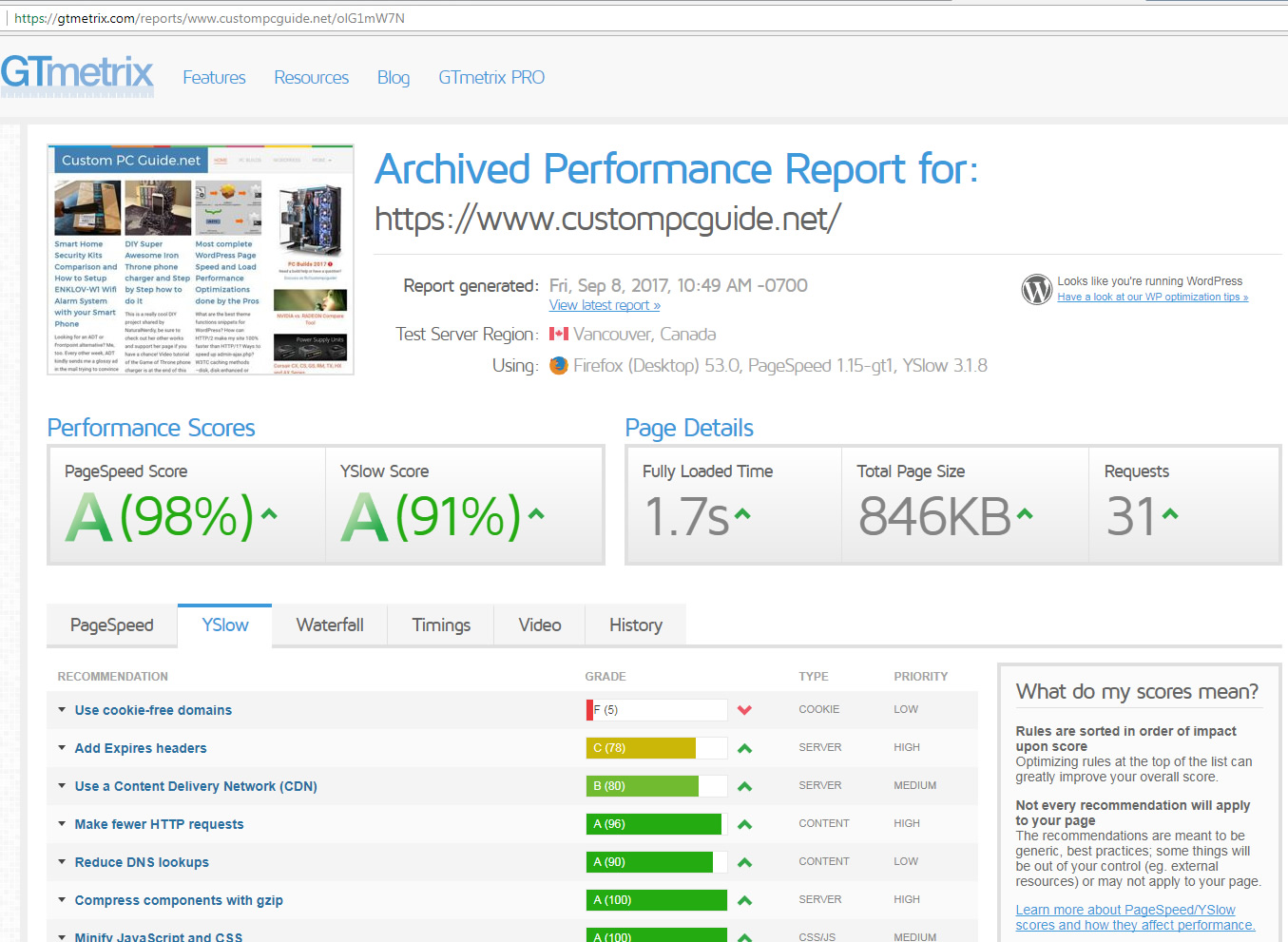Click the Firefox browser icon

[x=559, y=365]
